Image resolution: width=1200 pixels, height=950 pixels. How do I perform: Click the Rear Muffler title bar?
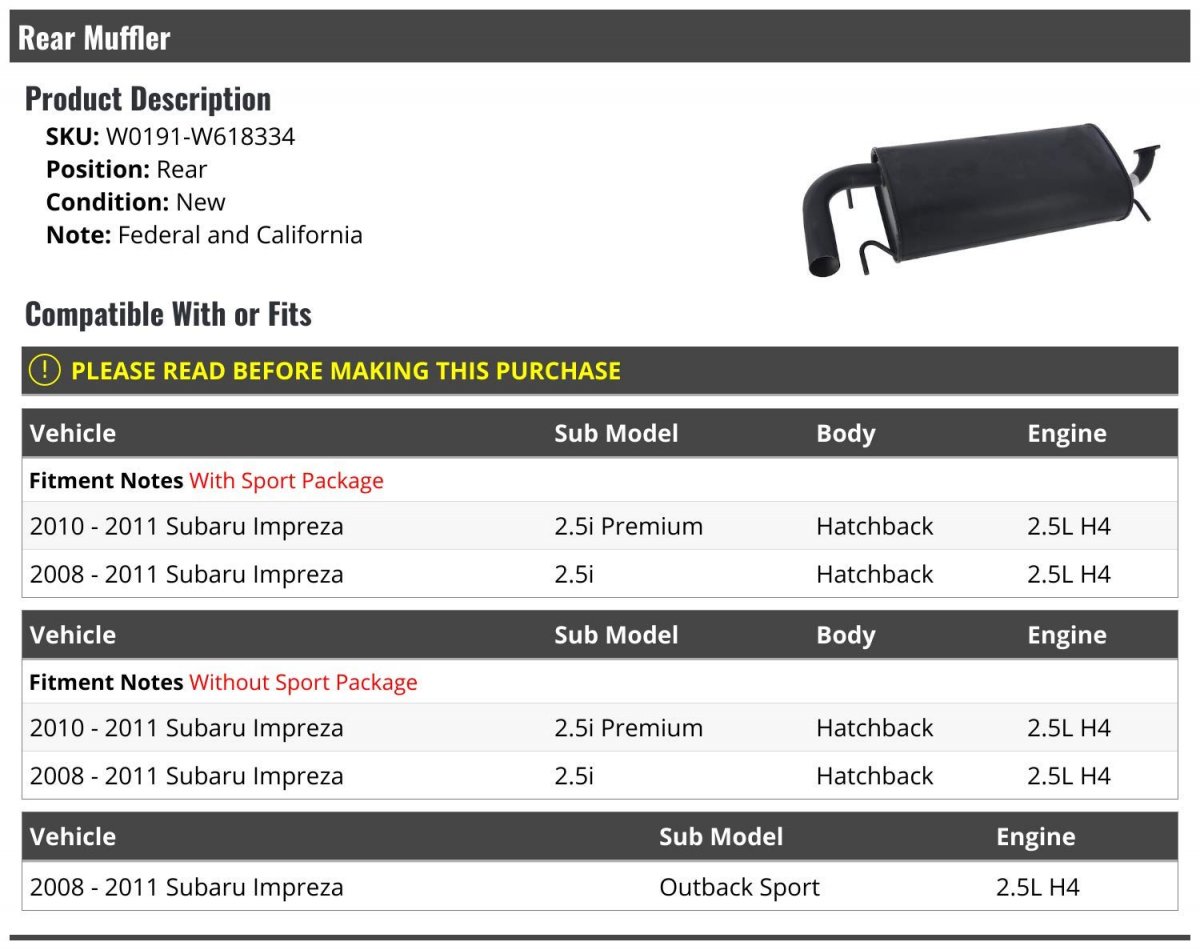[600, 38]
